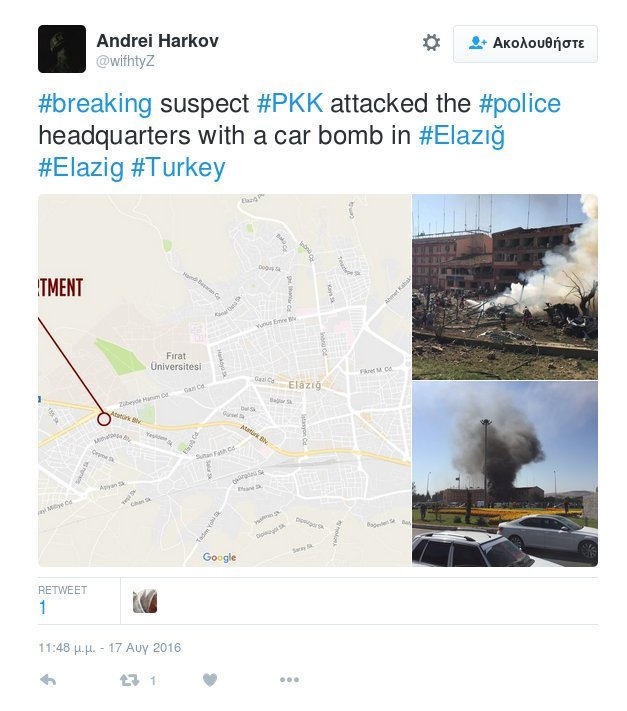Click the Ακολουθήστε follow button

(x=525, y=44)
